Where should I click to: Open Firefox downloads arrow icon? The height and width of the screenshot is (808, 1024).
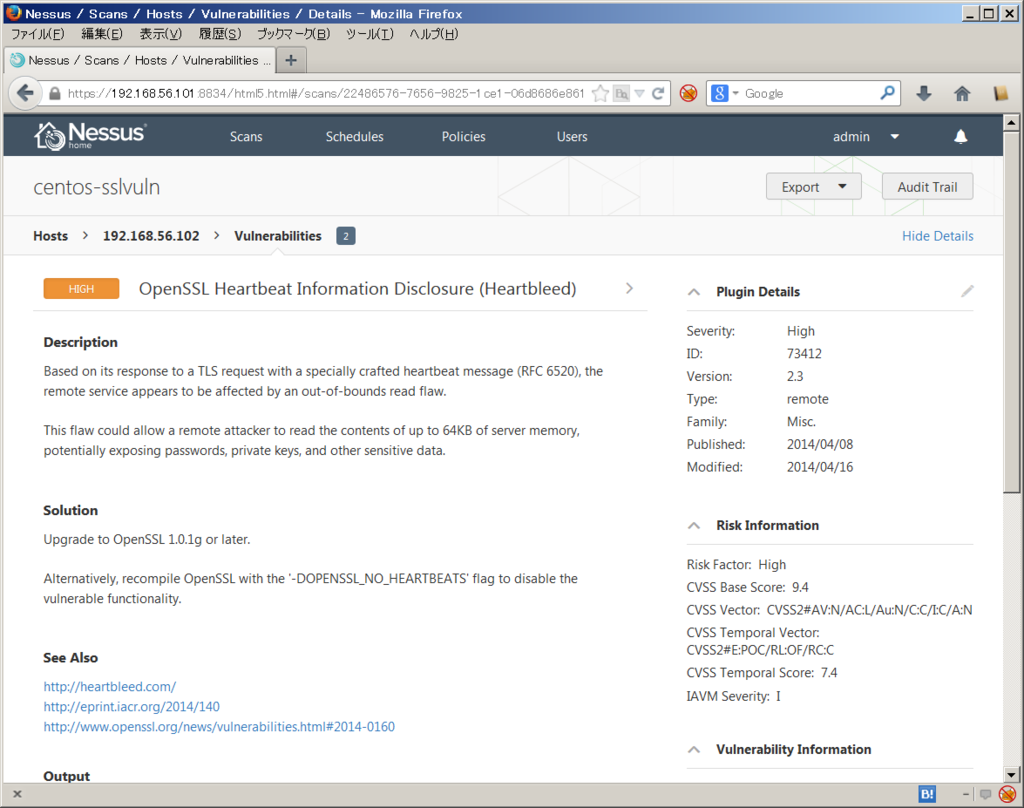pos(923,93)
